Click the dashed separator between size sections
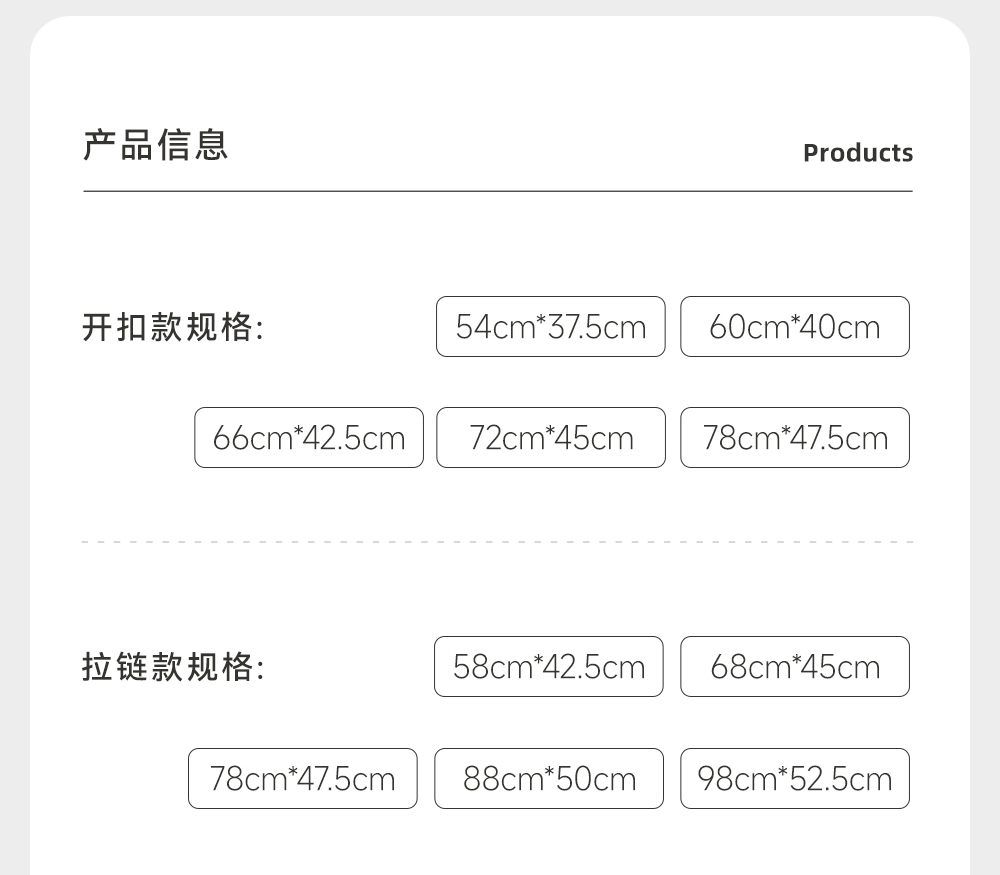The width and height of the screenshot is (1000, 875). click(x=498, y=542)
